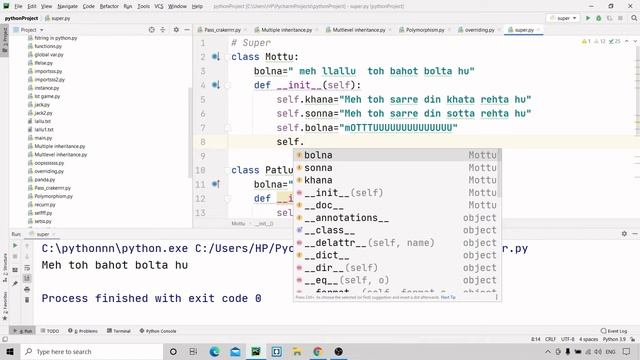Click print icon in Run panel
The height and width of the screenshot is (360, 640).
point(27,289)
